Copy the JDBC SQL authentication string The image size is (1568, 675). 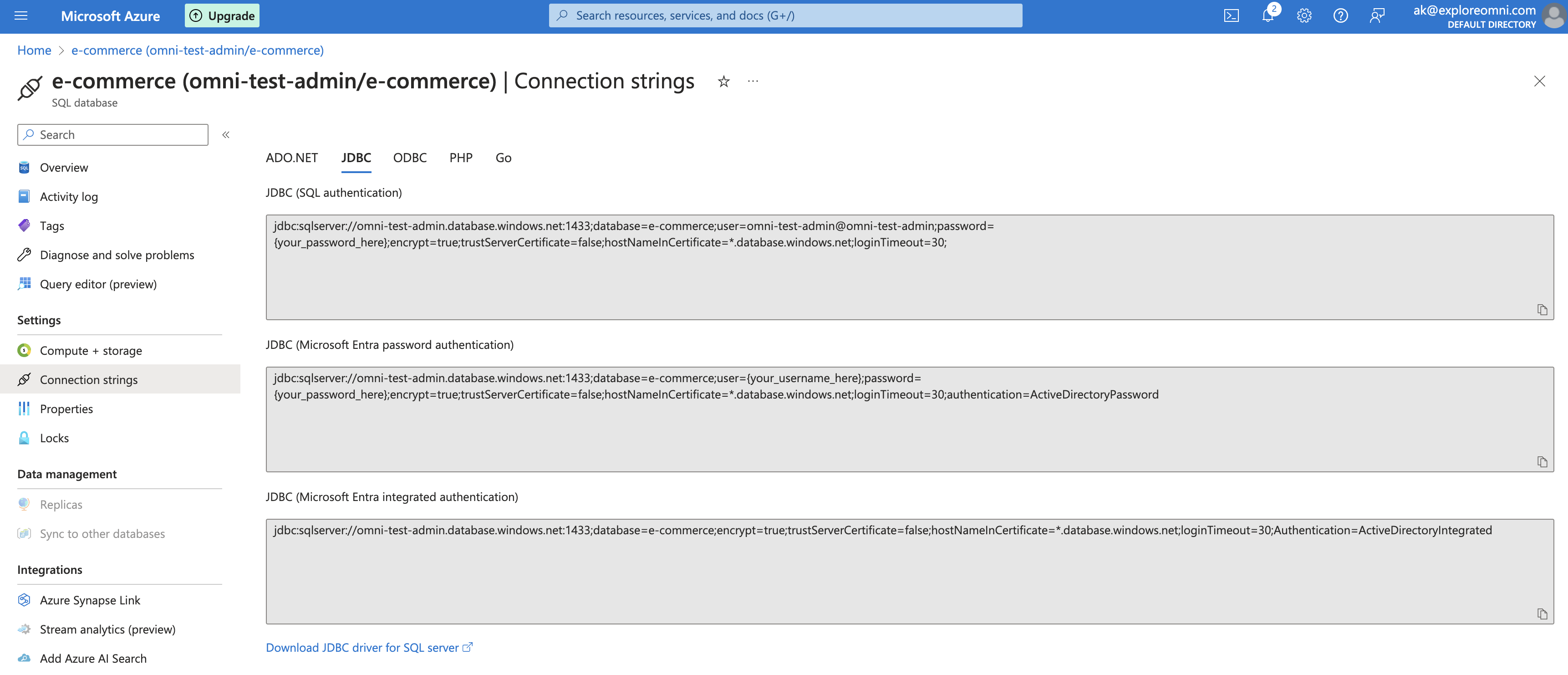pos(1542,309)
